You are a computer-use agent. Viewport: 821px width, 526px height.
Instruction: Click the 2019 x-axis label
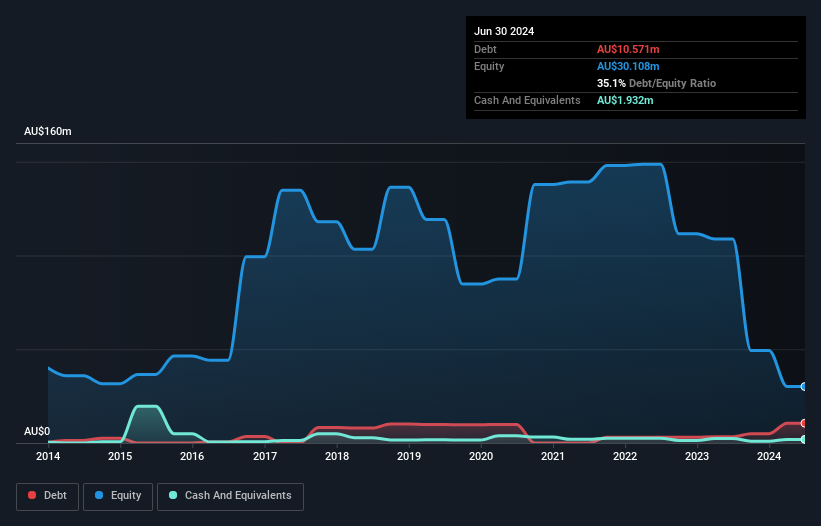tap(409, 456)
